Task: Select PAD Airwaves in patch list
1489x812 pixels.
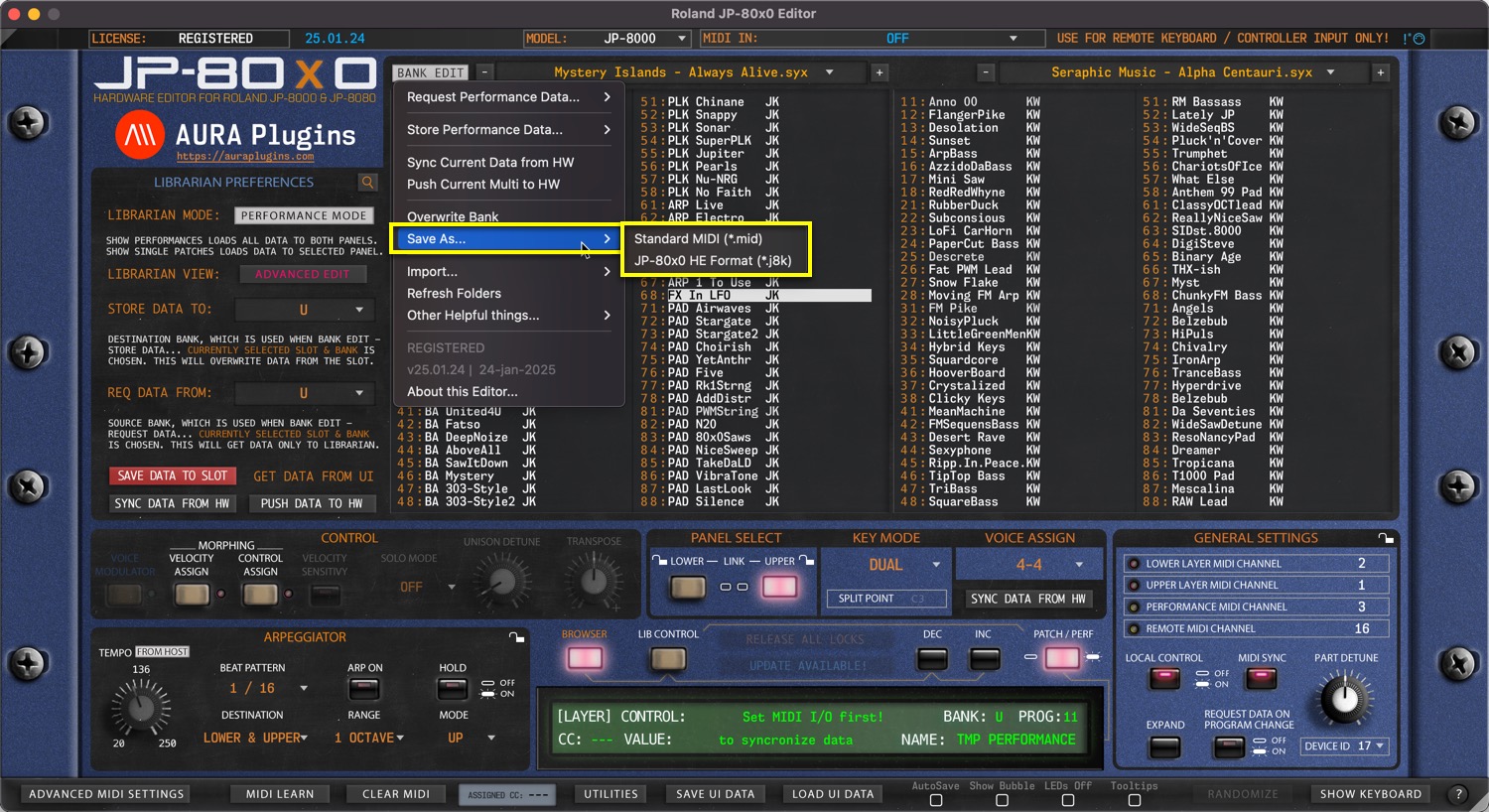Action: (x=709, y=309)
